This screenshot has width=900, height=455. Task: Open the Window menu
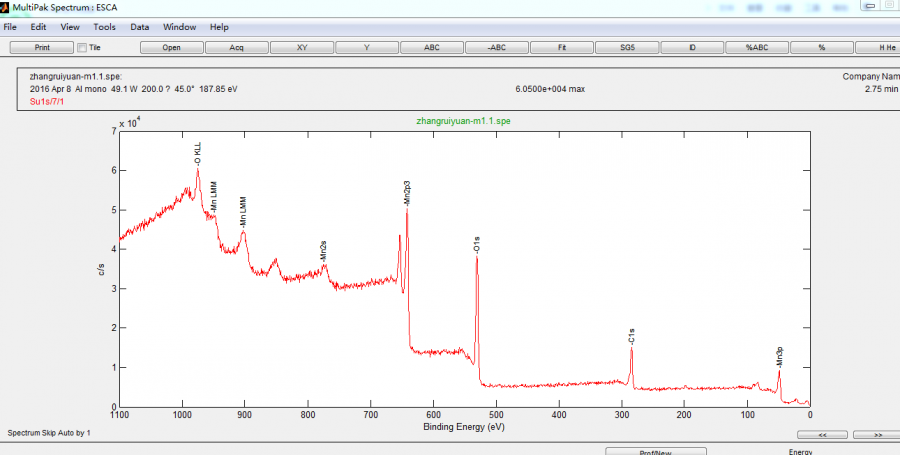[x=180, y=27]
